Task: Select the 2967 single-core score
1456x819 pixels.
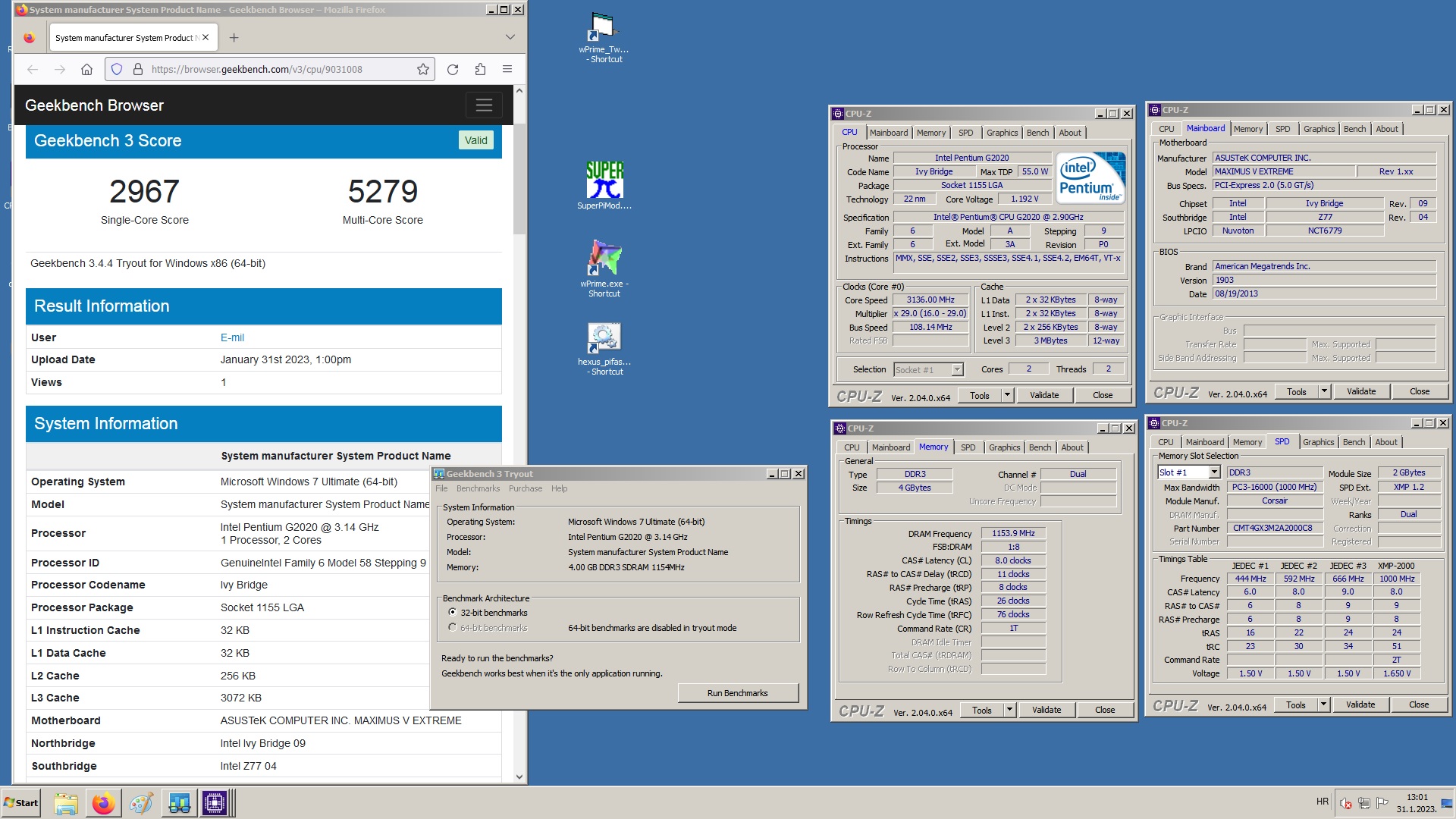Action: (x=144, y=191)
